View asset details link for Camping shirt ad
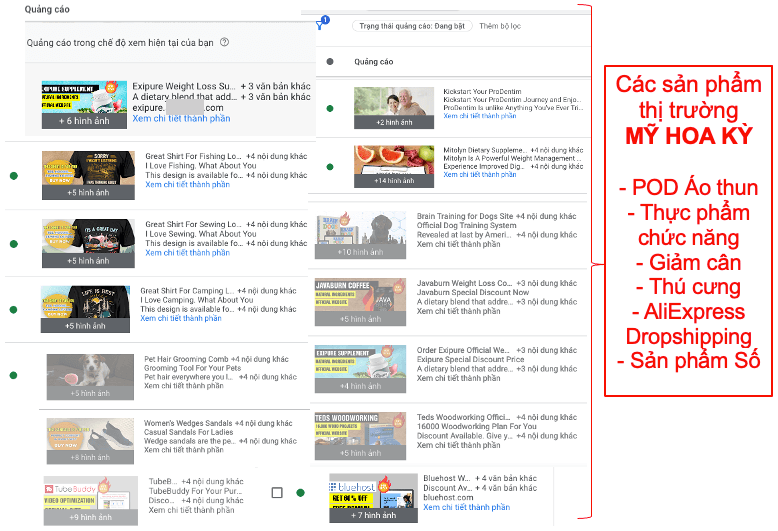The image size is (778, 531). point(181,318)
